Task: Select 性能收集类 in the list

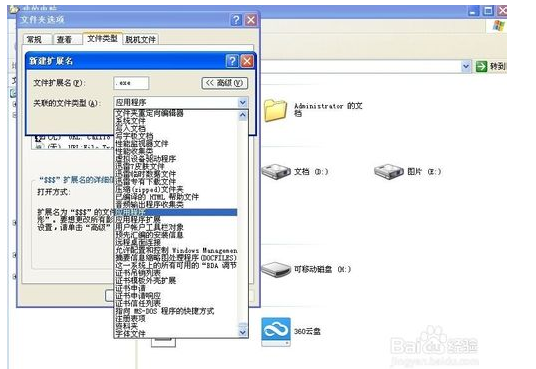Action: tap(176, 151)
